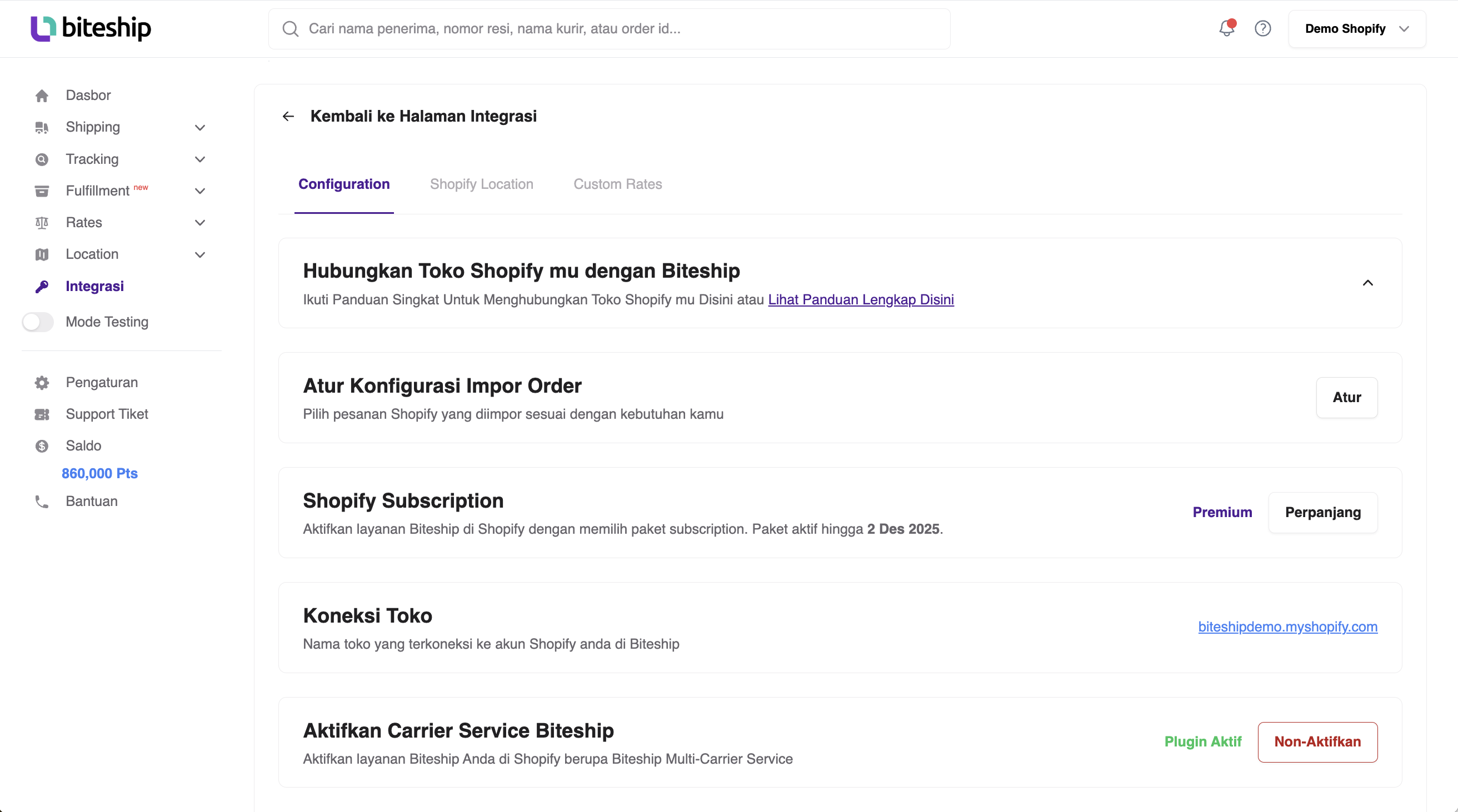Click the Perpanjang subscription button
1458x812 pixels.
1323,513
